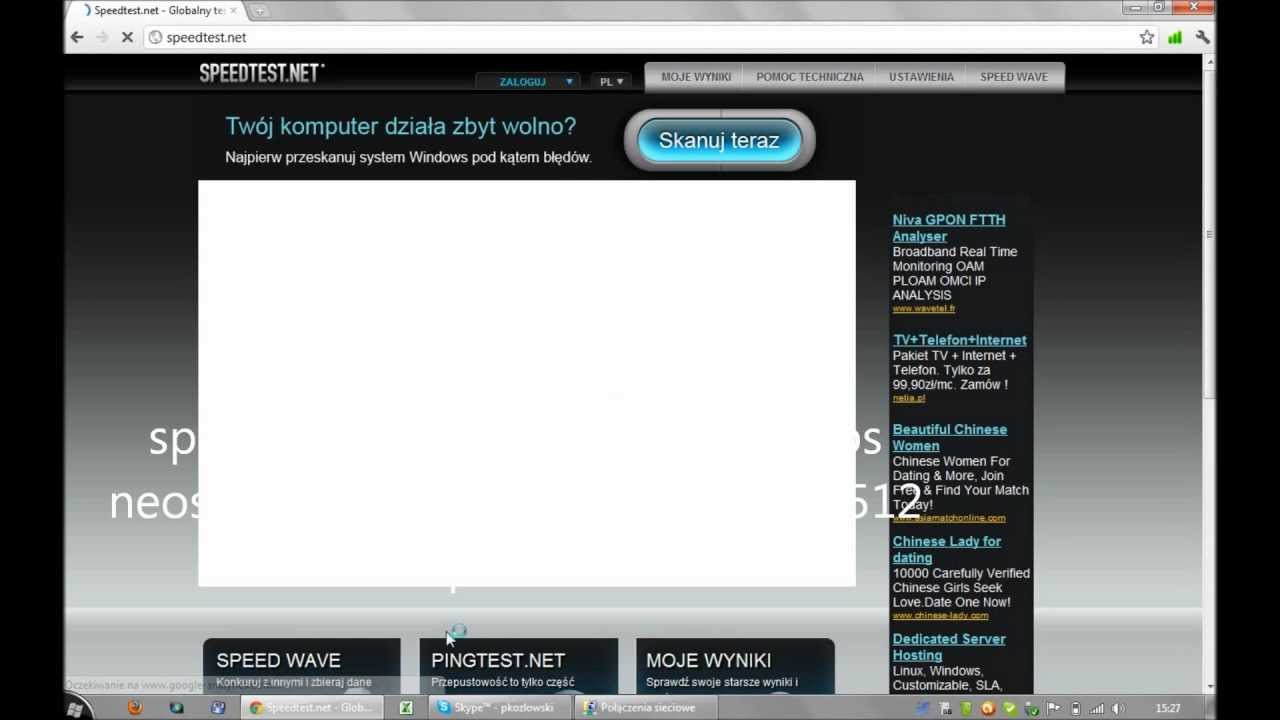This screenshot has width=1280, height=720.
Task: Click the taskbar clock showing 15:27
Action: coord(1168,708)
